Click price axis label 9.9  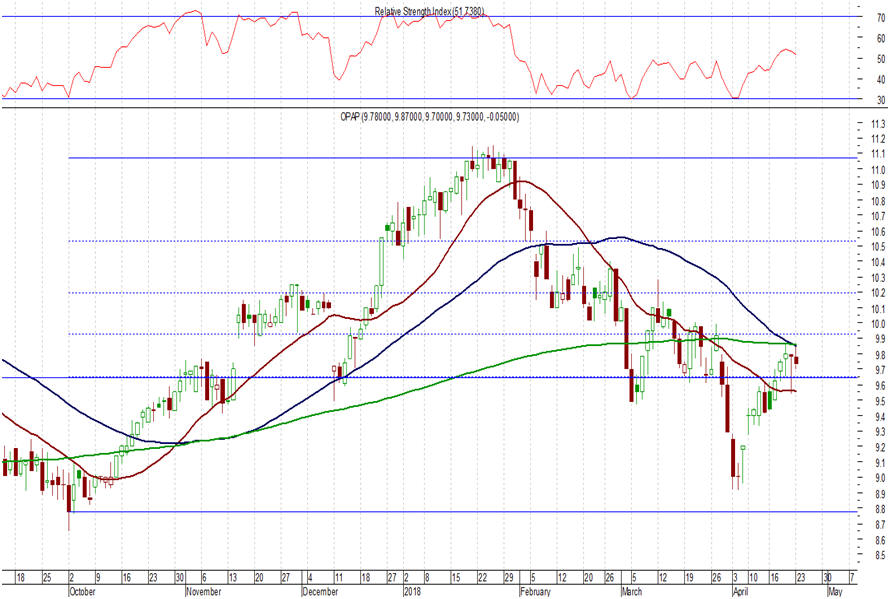pyautogui.click(x=880, y=339)
